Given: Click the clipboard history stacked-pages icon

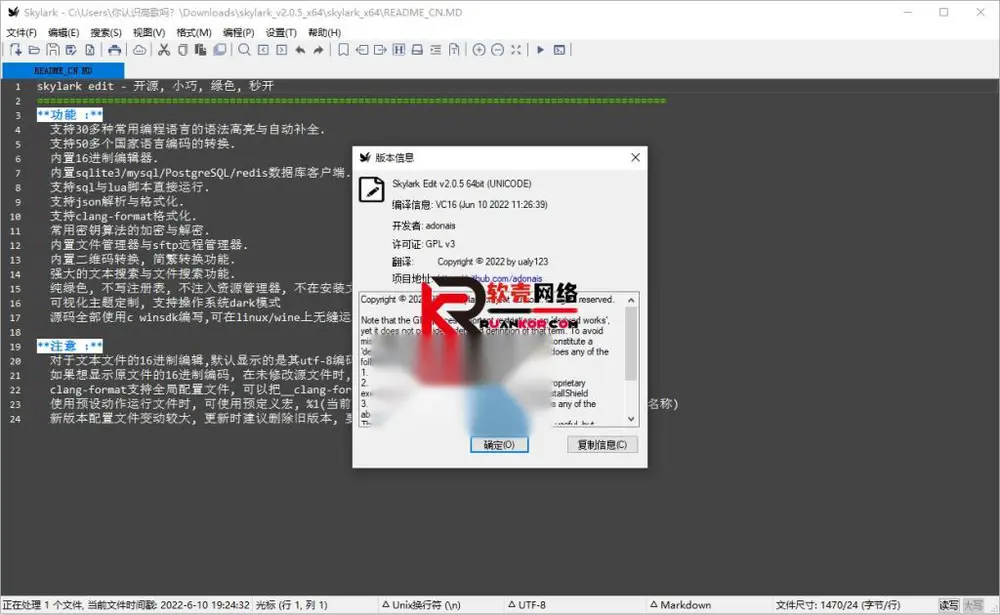Looking at the screenshot, I should pos(219,50).
